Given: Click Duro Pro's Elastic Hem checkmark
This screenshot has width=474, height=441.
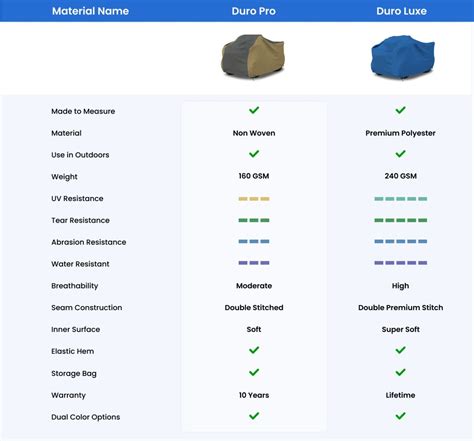Looking at the screenshot, I should click(254, 350).
